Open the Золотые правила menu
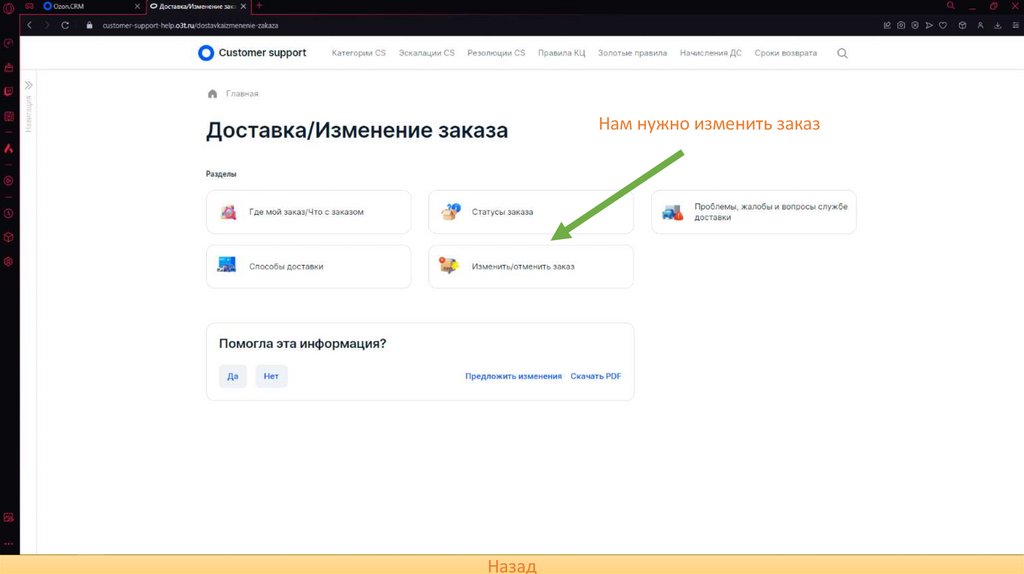Viewport: 1024px width, 574px height. 632,53
